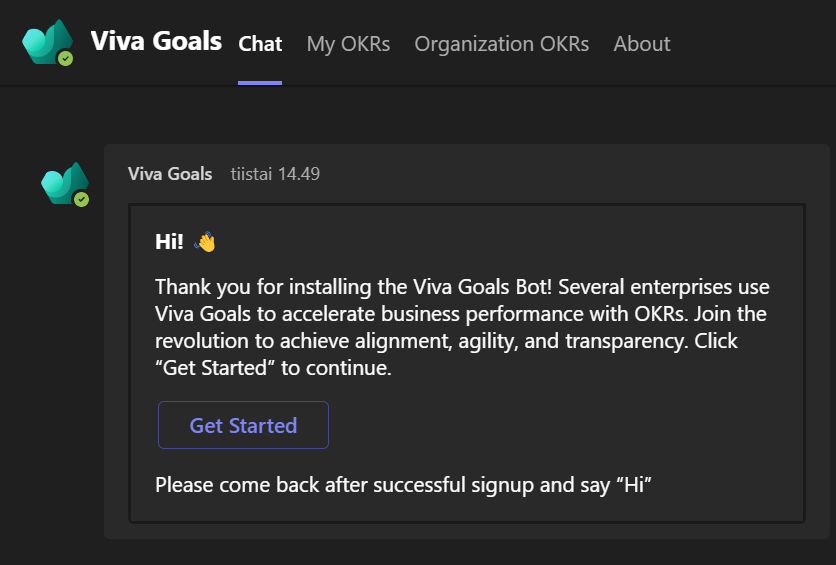Click the Viva Goals app title in header

(156, 41)
